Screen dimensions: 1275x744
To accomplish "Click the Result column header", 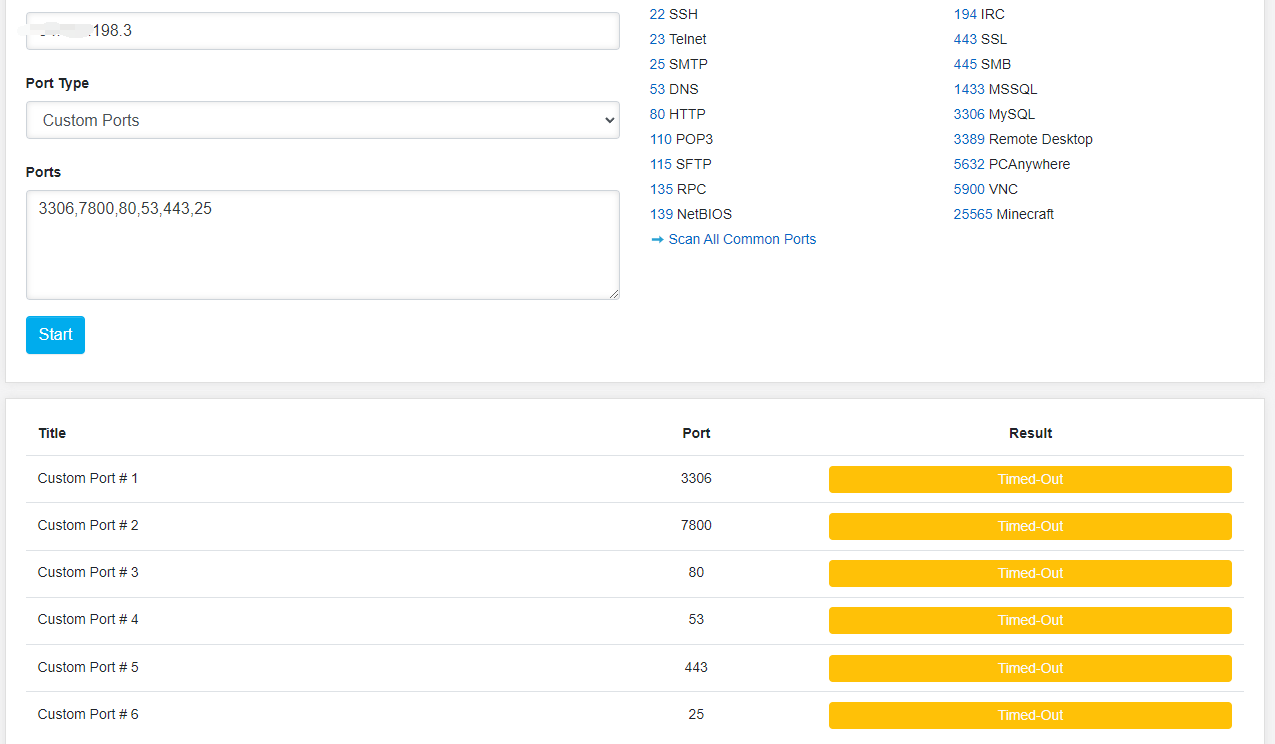I will pyautogui.click(x=1030, y=433).
